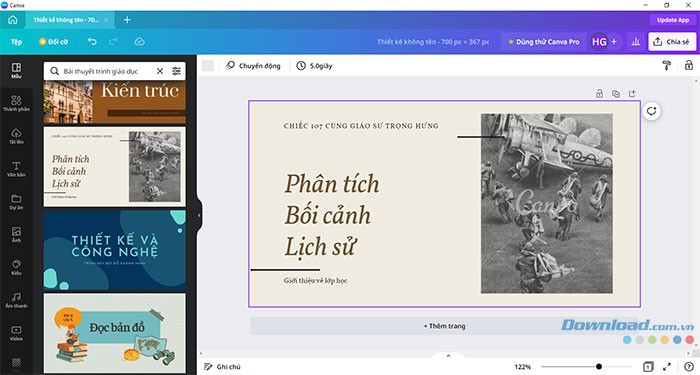The width and height of the screenshot is (700, 375).
Task: Undo the last action
Action: [x=92, y=42]
